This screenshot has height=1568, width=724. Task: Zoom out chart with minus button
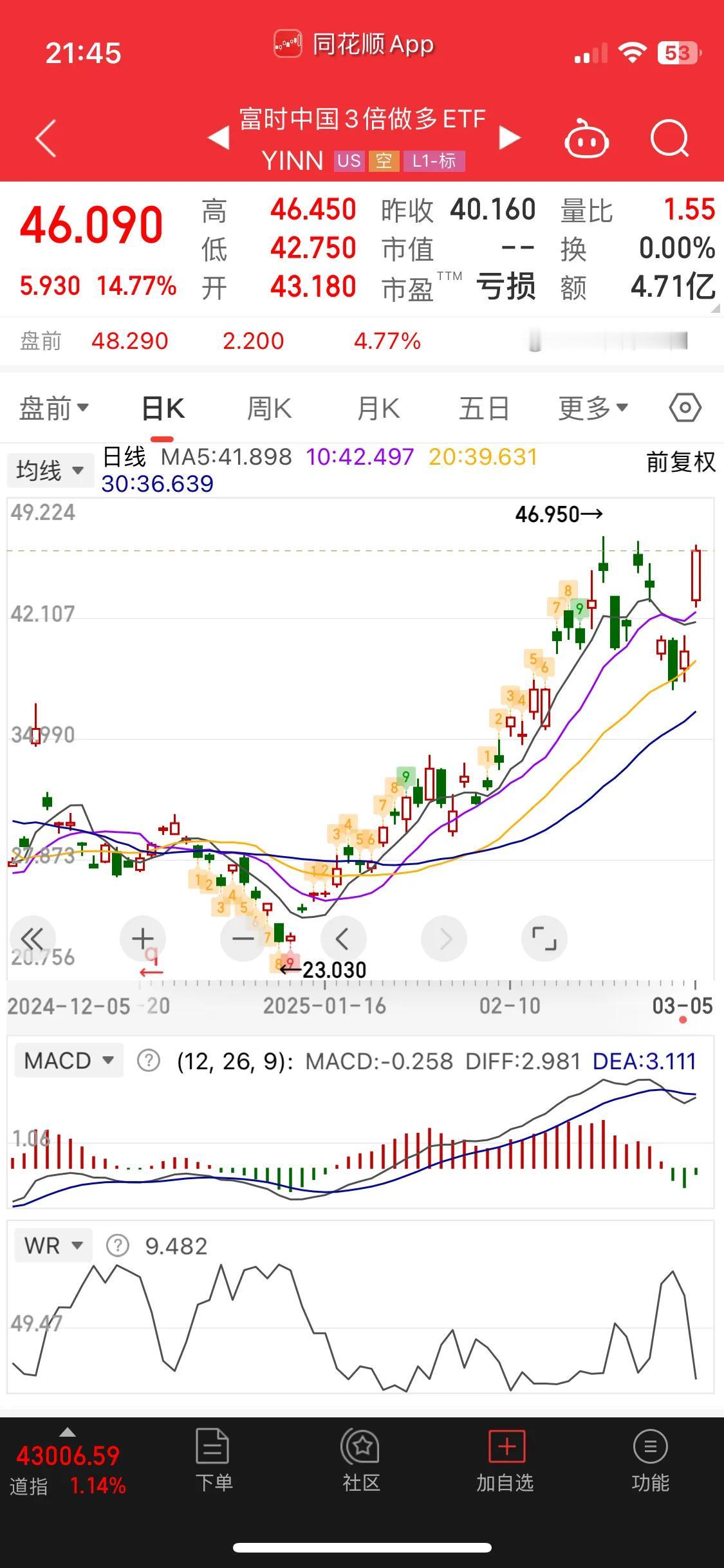click(243, 939)
